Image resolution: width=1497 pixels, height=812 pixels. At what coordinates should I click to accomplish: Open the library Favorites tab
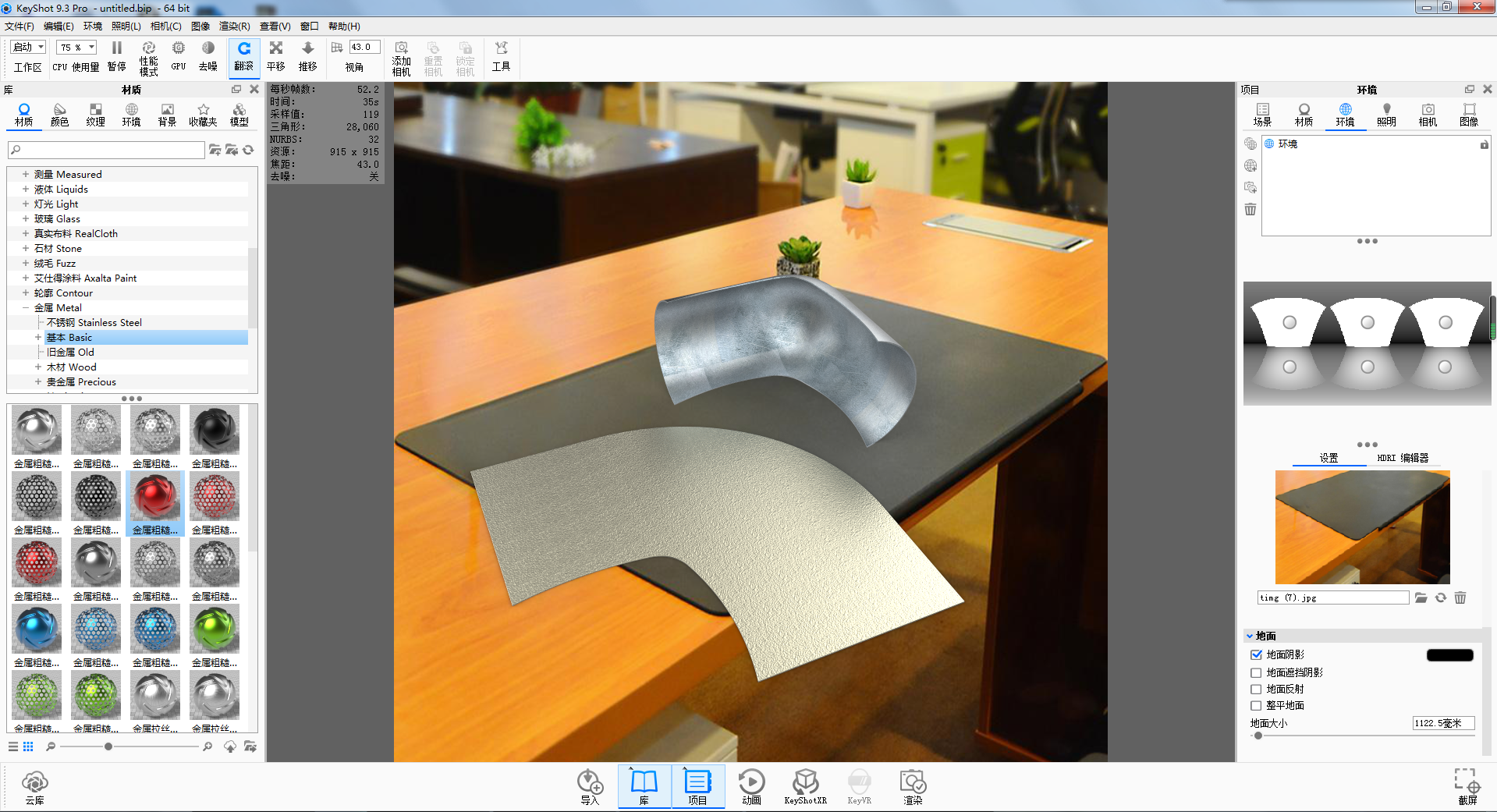pyautogui.click(x=203, y=115)
